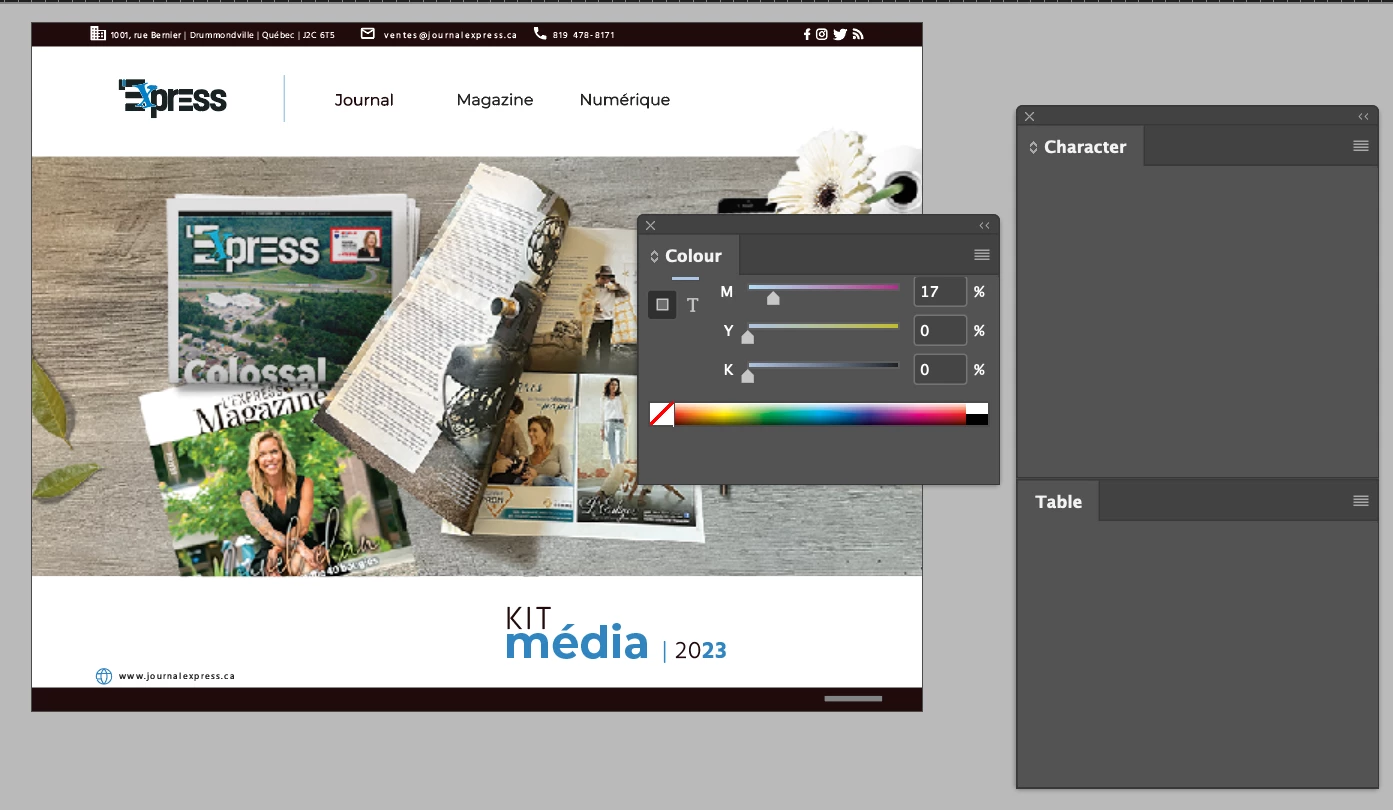Viewport: 1393px width, 810px height.
Task: Collapse the Colour panel to icons
Action: tap(984, 226)
